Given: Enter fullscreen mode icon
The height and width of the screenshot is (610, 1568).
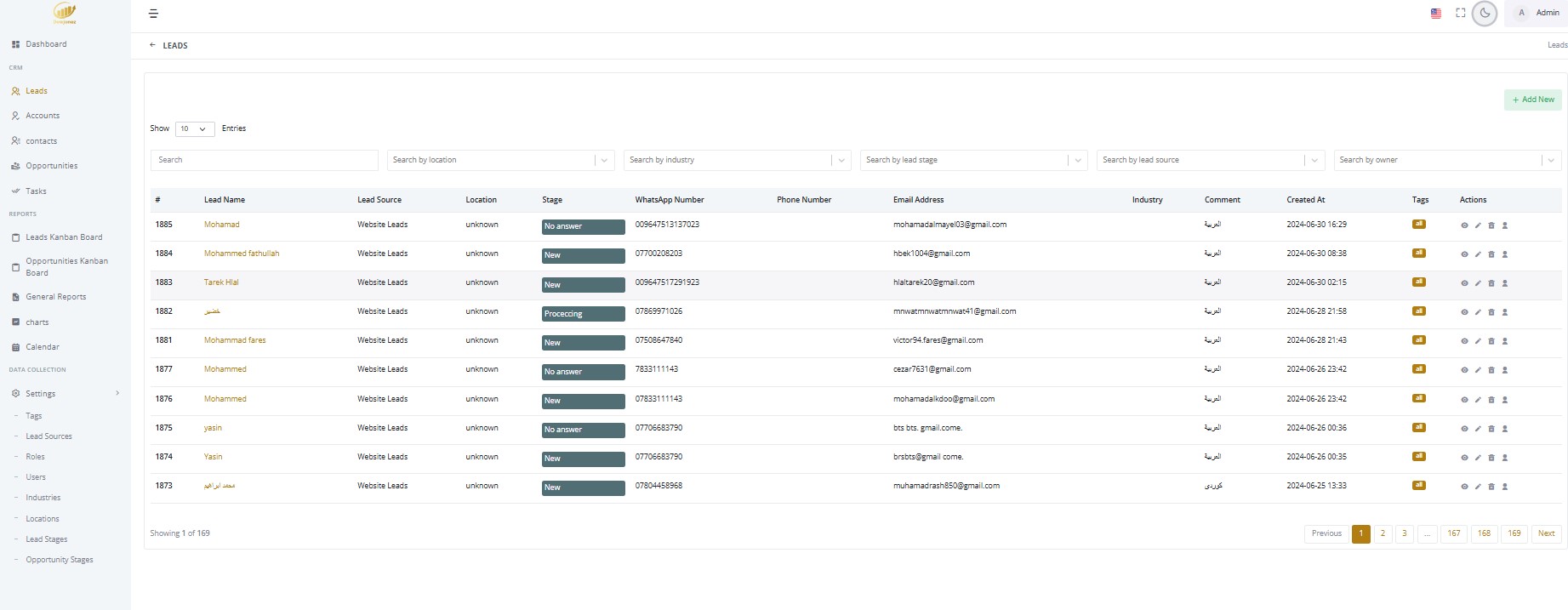Looking at the screenshot, I should pos(1461,13).
